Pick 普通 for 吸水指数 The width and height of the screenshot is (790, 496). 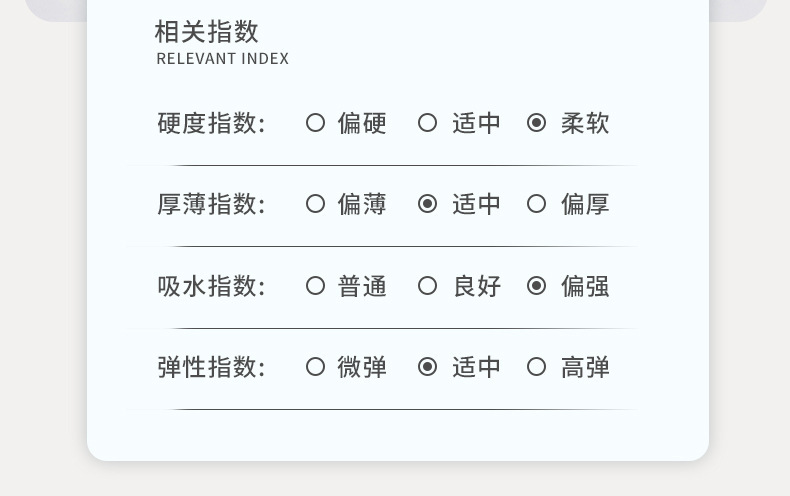tap(316, 286)
